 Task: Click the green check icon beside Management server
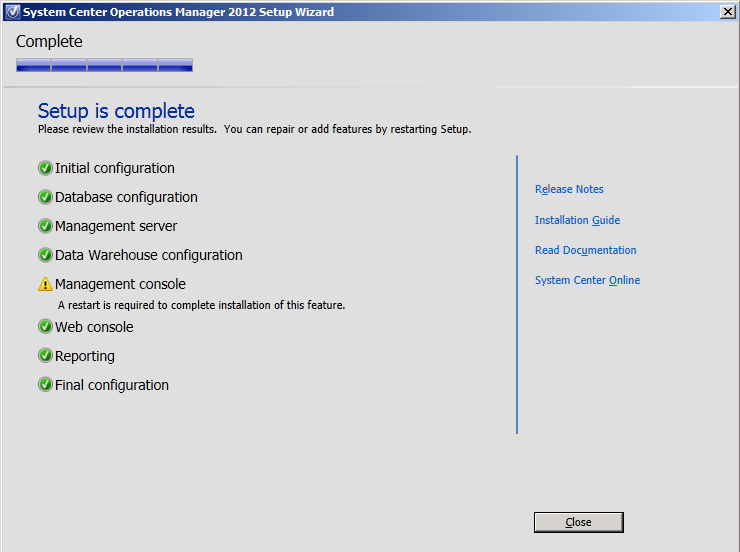pos(45,226)
